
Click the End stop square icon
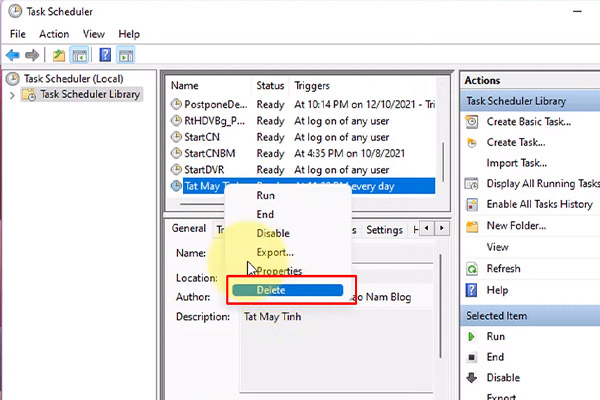pos(471,357)
